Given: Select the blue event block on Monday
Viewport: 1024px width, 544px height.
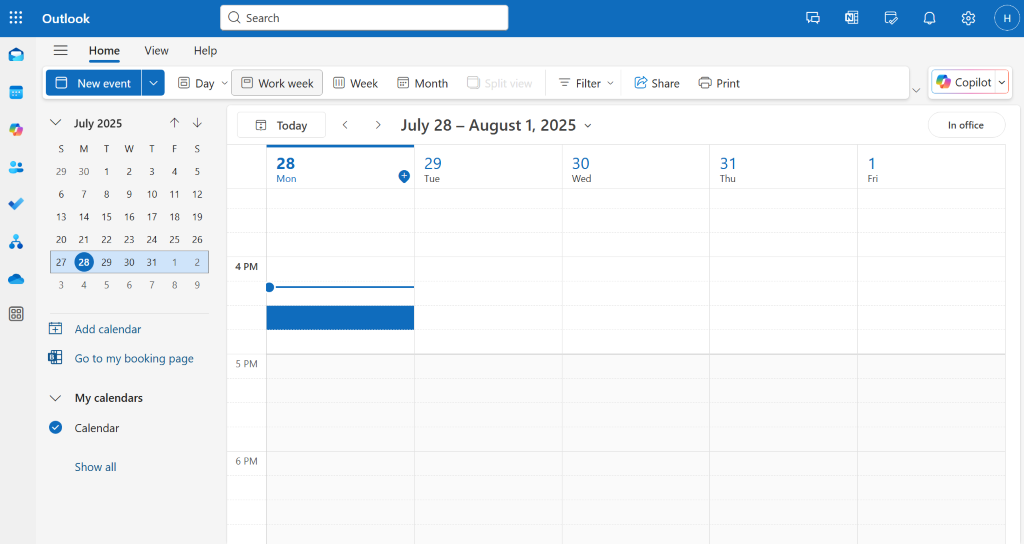Looking at the screenshot, I should (x=340, y=317).
